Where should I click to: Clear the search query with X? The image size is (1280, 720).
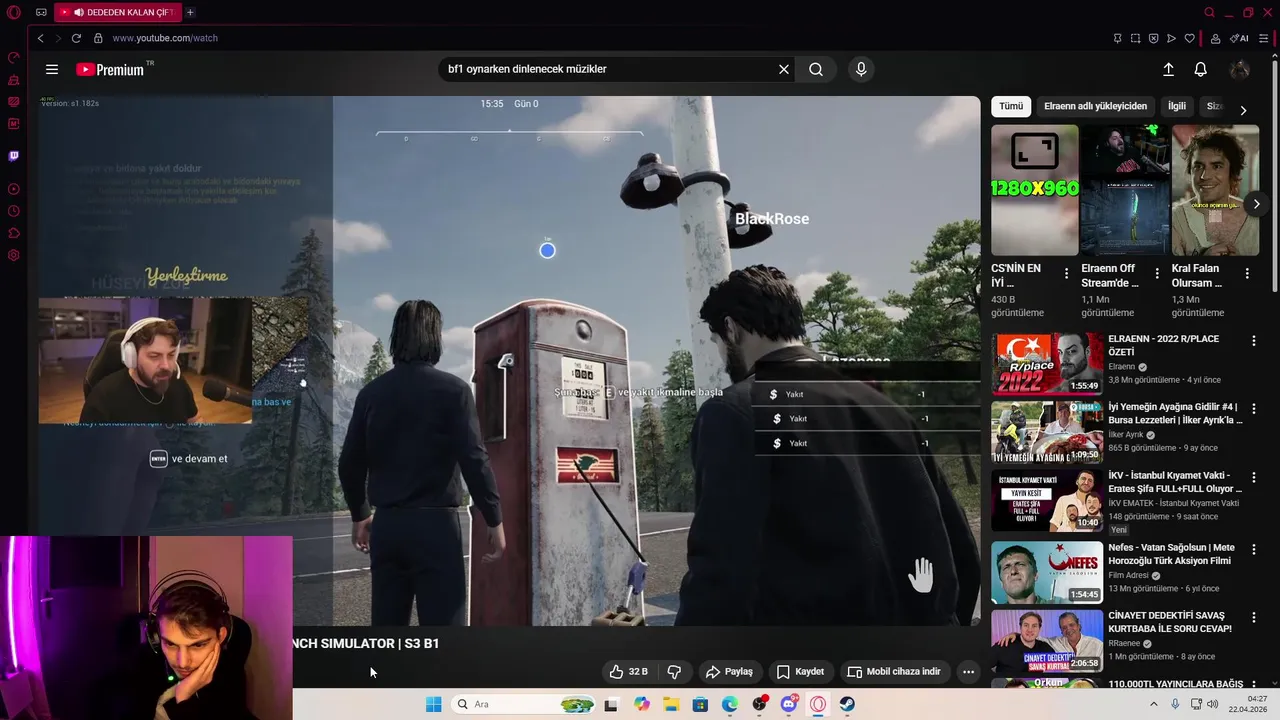784,69
